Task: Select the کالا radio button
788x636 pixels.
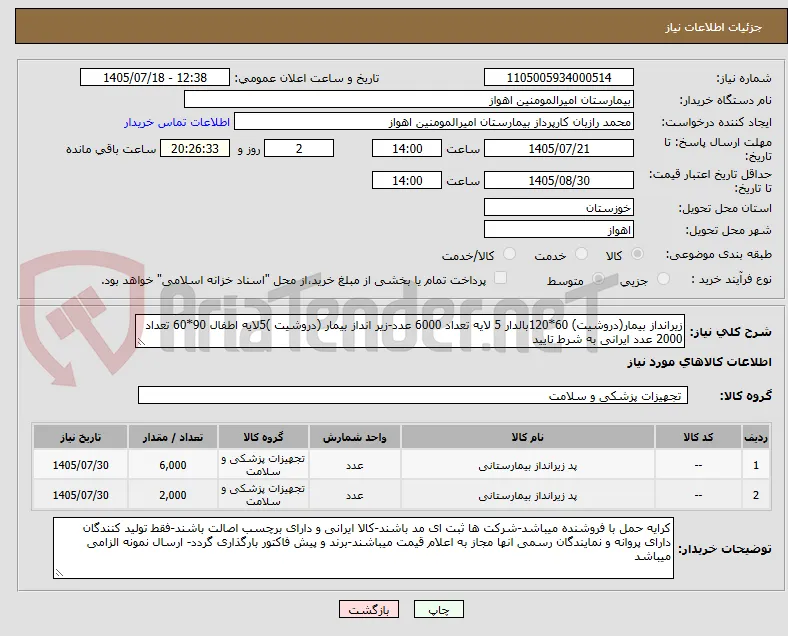Action: 637,254
